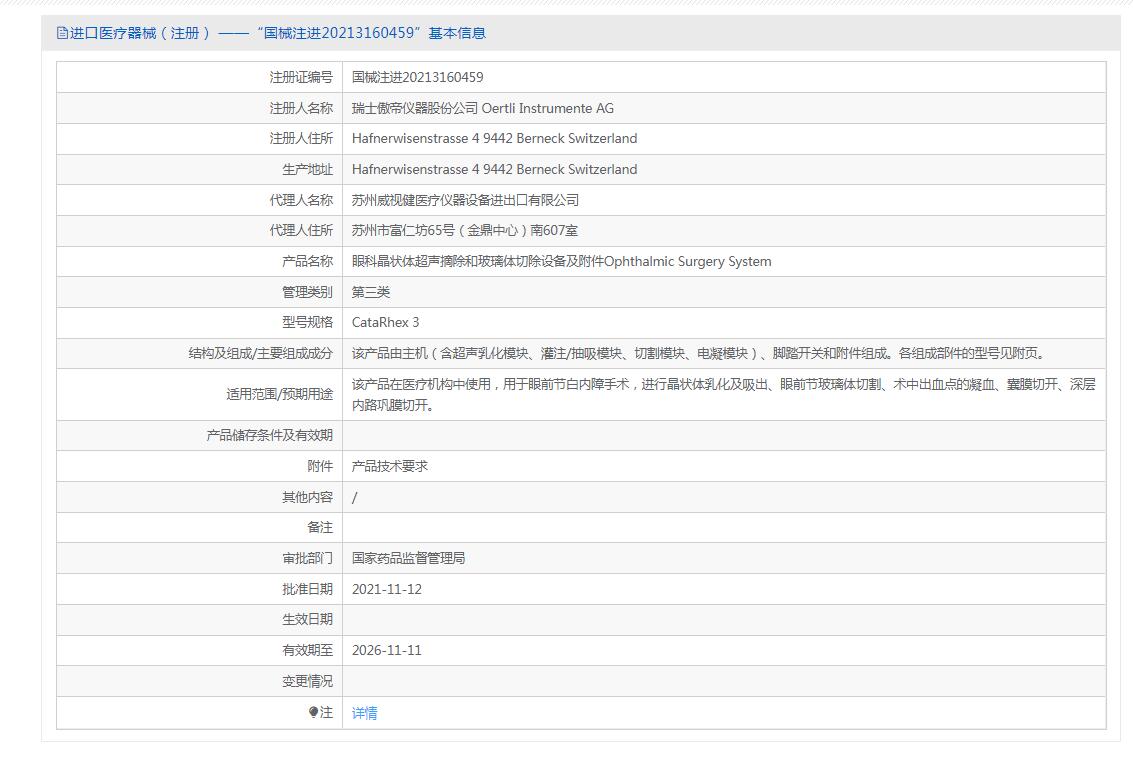The height and width of the screenshot is (759, 1133).
Task: Click the 结构及组成 description text
Action: pos(697,353)
